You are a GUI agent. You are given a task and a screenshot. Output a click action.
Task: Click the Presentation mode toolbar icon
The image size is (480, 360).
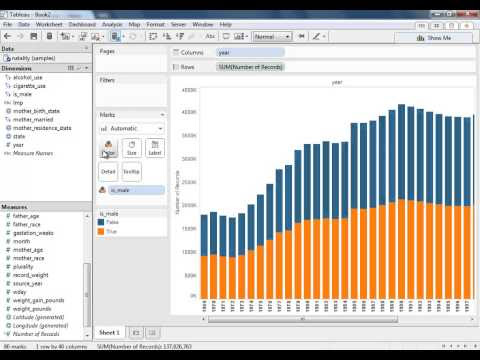coord(226,36)
